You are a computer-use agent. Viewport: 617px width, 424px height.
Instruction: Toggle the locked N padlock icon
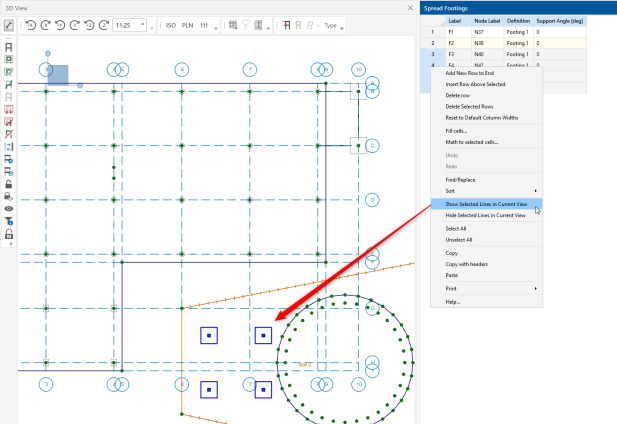(x=9, y=233)
